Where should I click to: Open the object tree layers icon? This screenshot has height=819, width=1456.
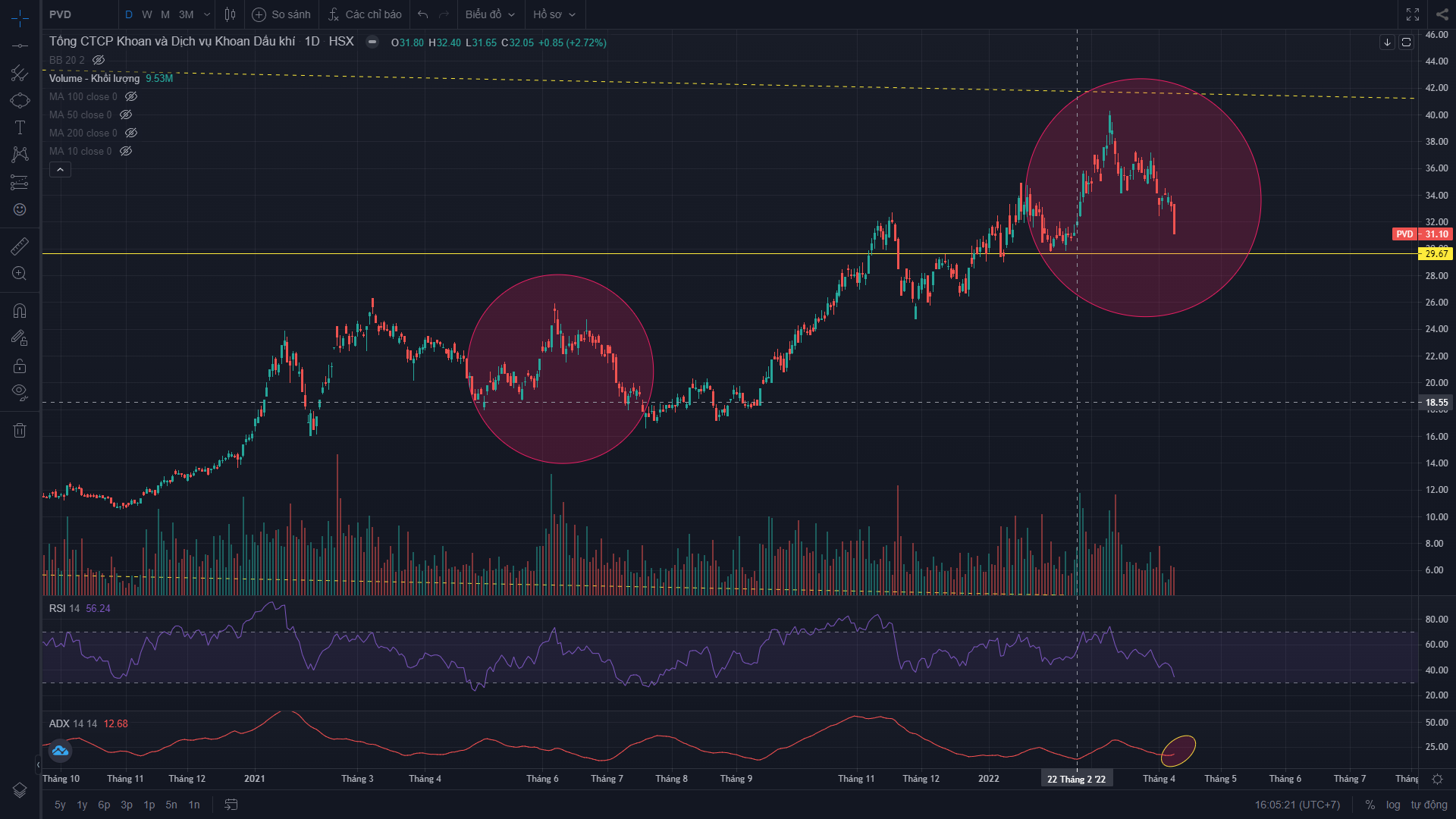pos(20,790)
